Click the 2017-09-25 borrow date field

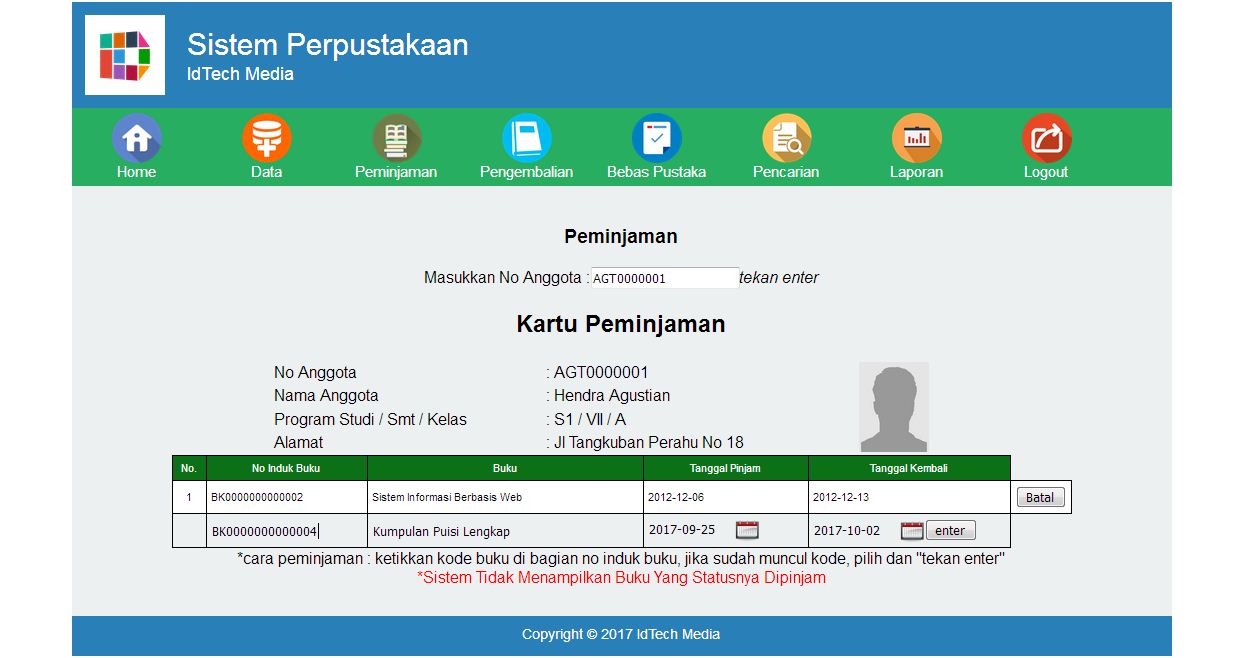tap(690, 530)
